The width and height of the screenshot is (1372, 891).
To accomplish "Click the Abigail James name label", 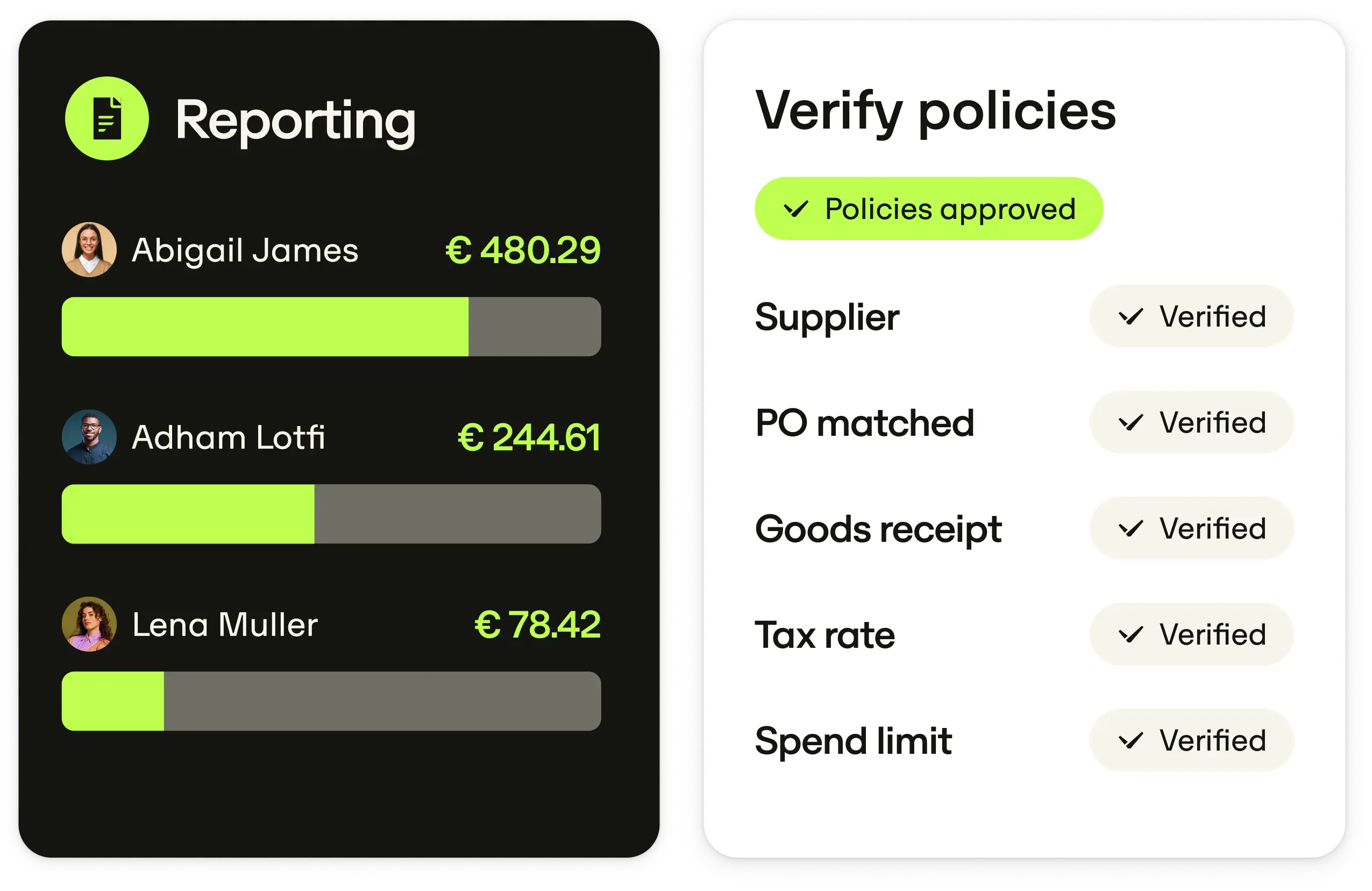I will (x=245, y=250).
